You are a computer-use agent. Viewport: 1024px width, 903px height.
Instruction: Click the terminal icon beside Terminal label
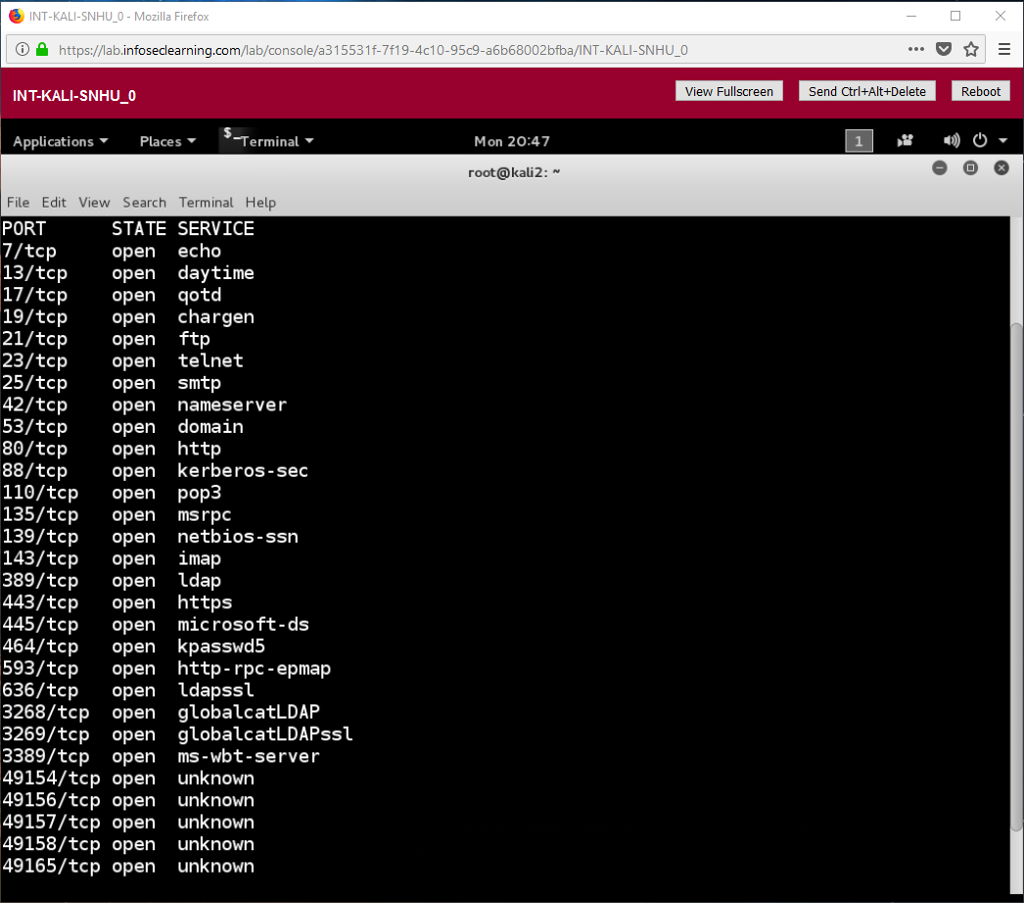coord(228,137)
